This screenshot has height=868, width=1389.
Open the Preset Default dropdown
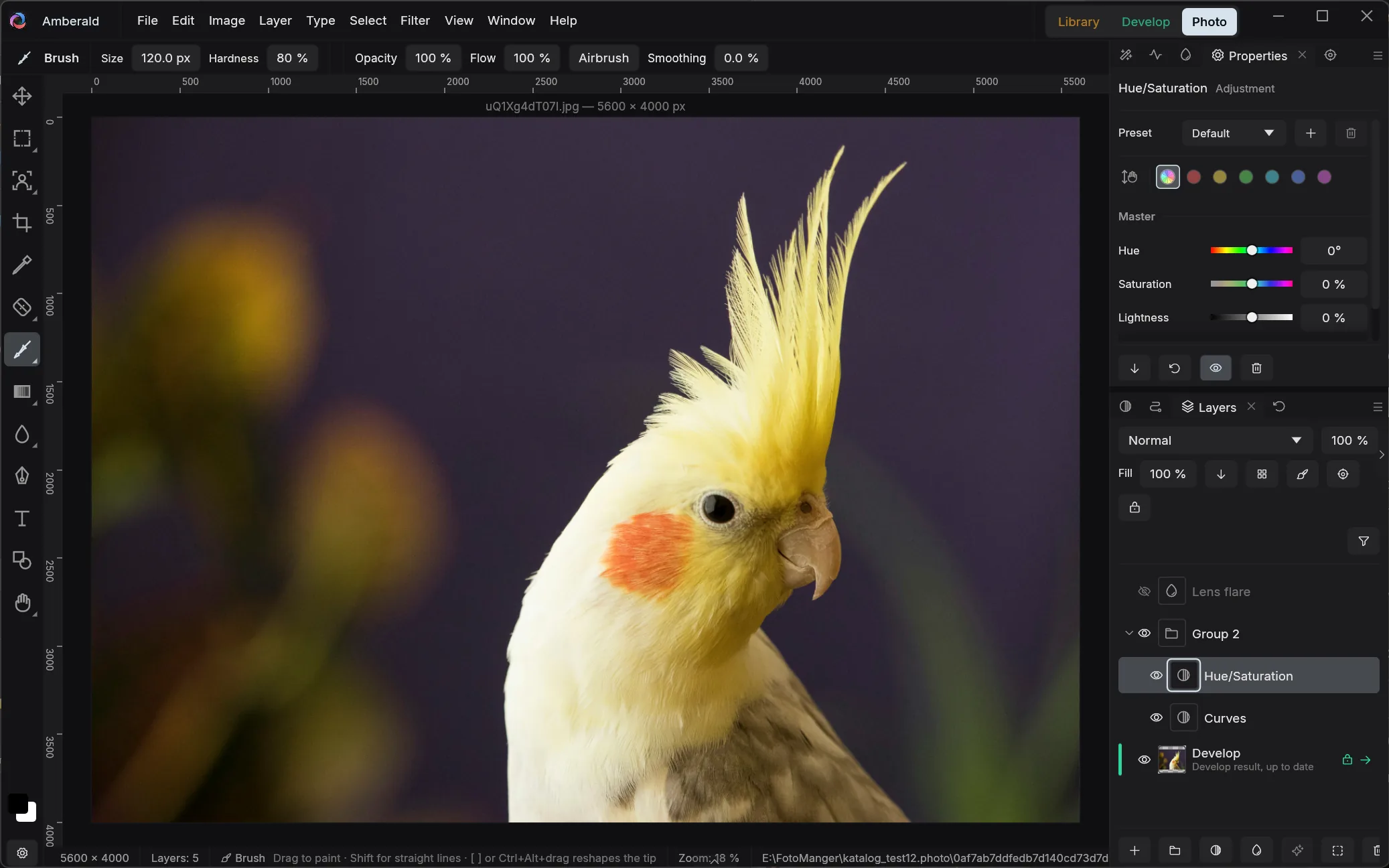coord(1234,133)
